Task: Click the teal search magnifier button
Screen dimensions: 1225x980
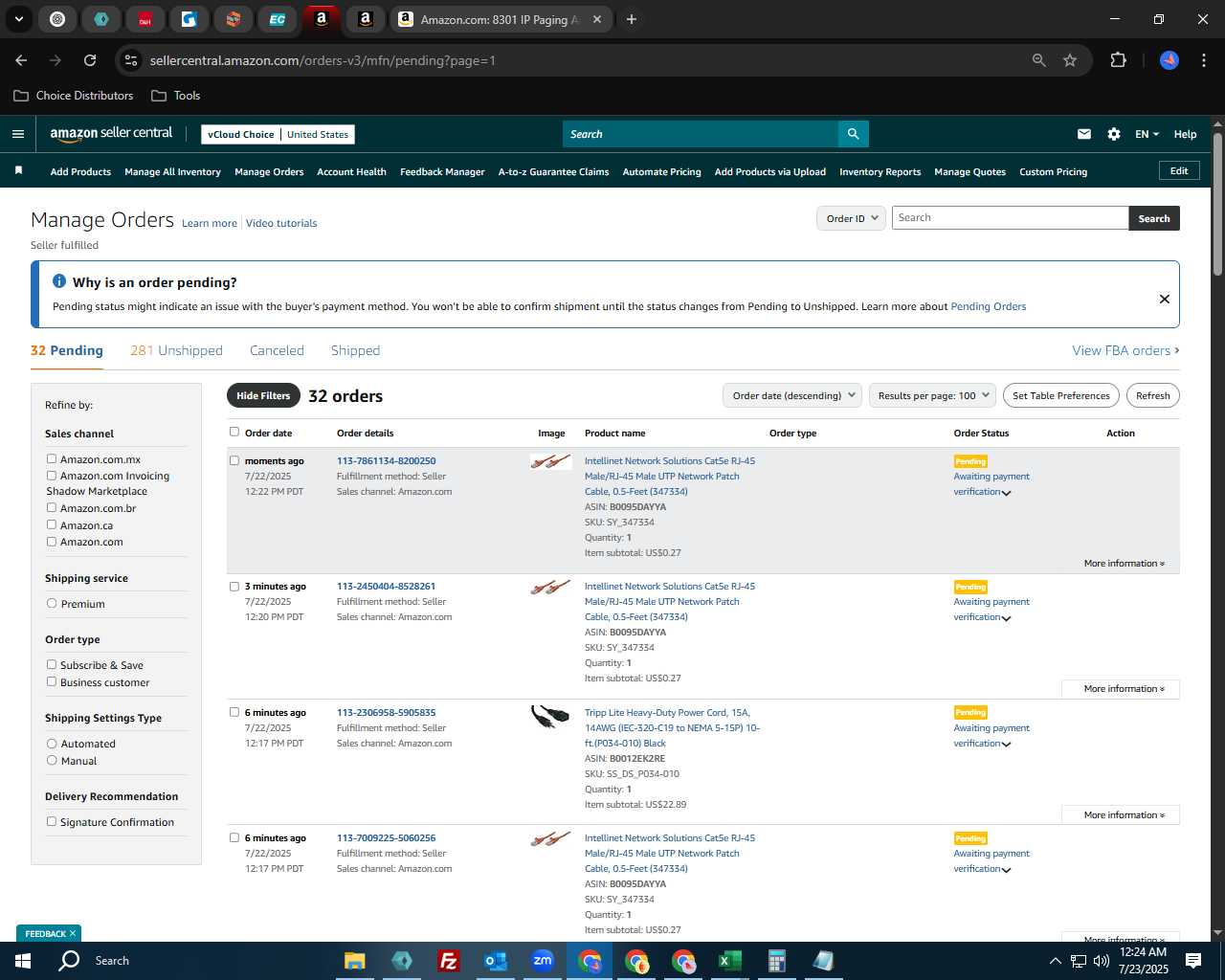Action: tap(853, 134)
